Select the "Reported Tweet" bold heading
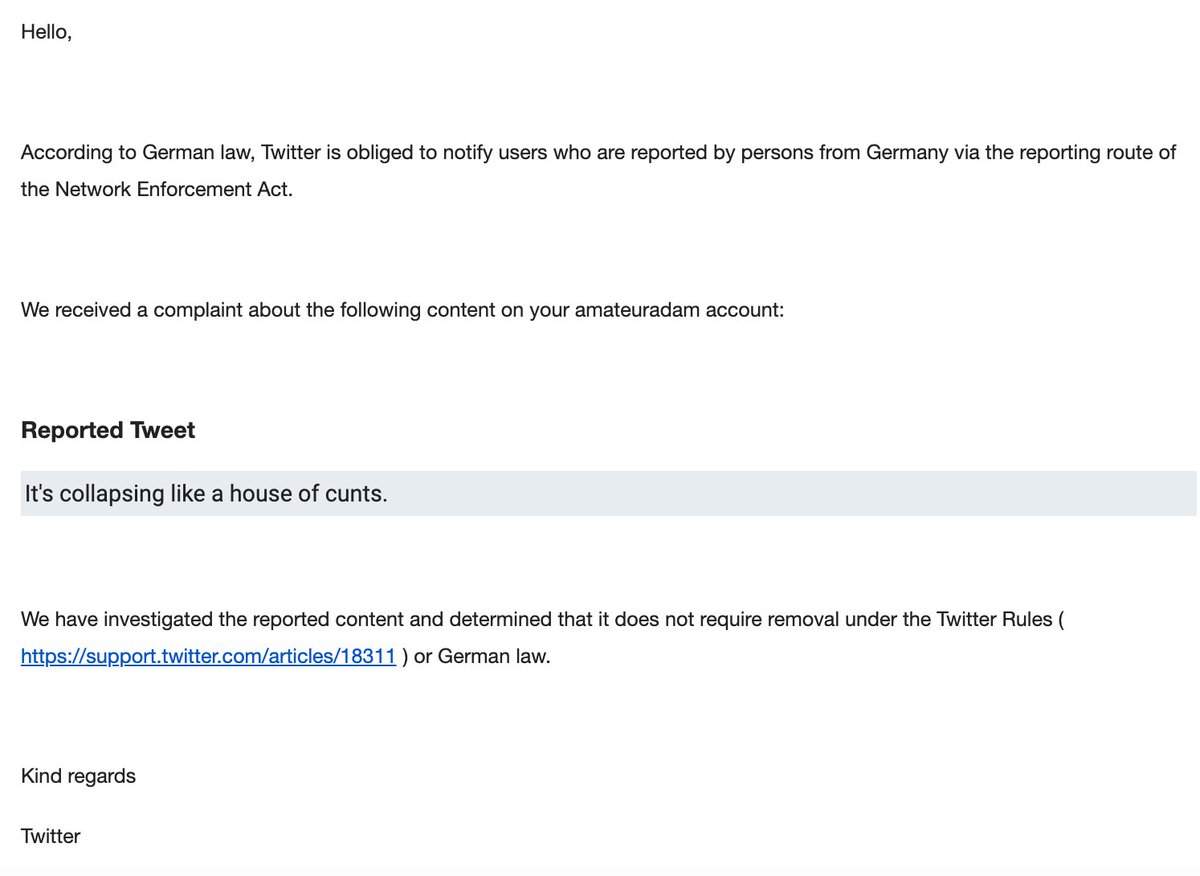The height and width of the screenshot is (876, 1200). click(108, 430)
